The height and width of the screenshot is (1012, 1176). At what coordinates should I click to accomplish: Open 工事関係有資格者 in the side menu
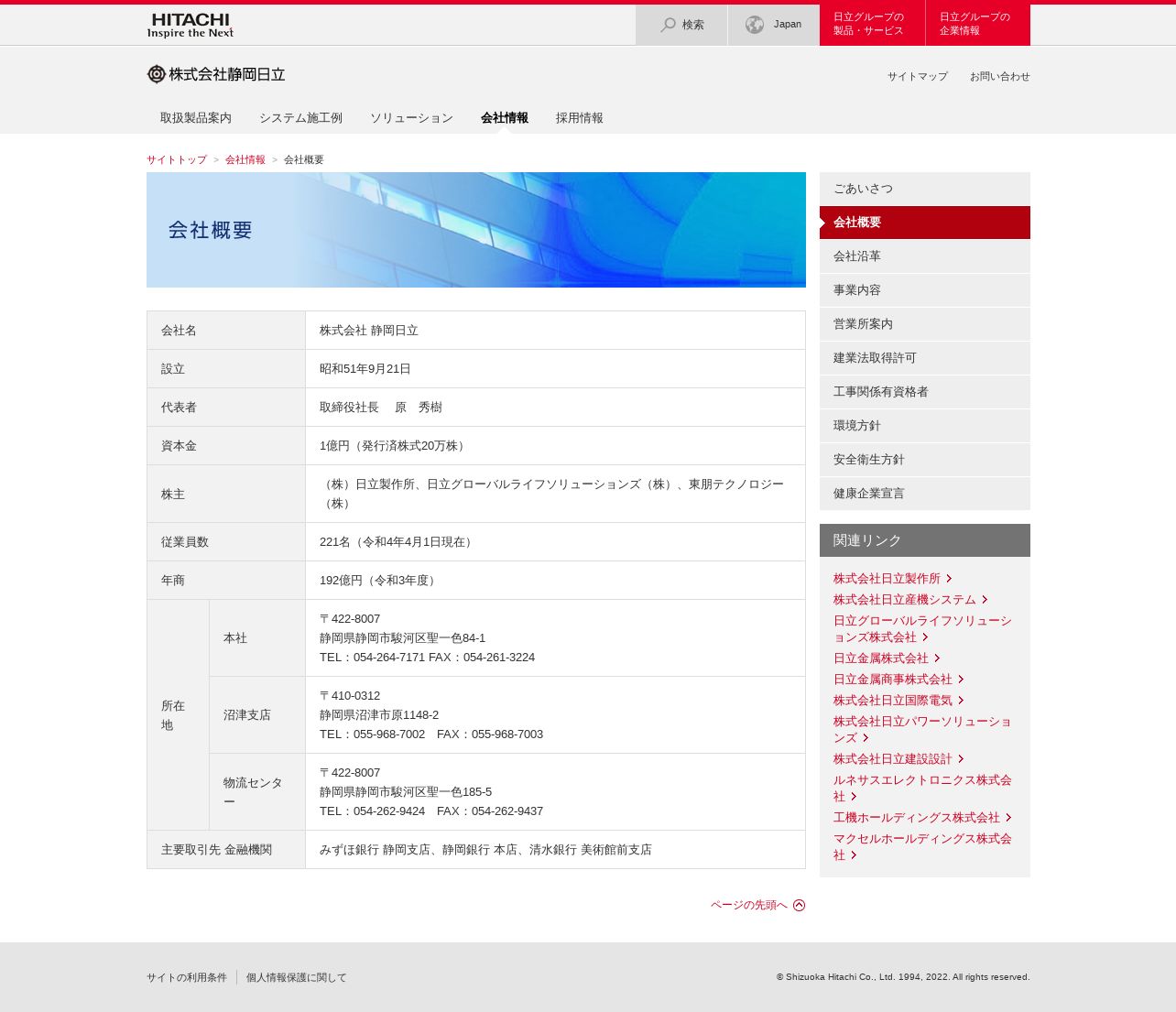[x=925, y=392]
